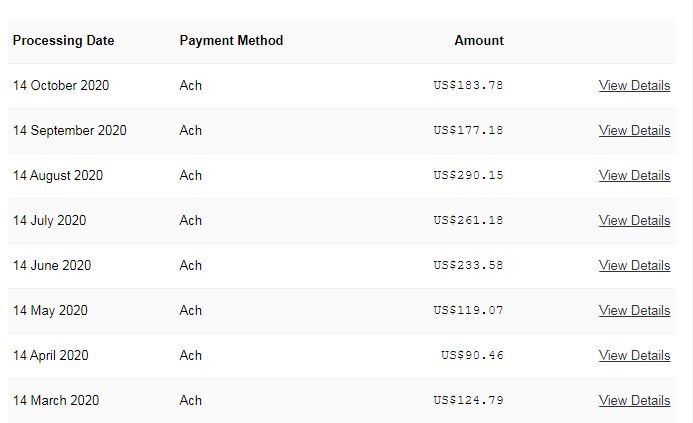
Task: Click Ach in the 14 May 2020 row
Action: pos(190,311)
